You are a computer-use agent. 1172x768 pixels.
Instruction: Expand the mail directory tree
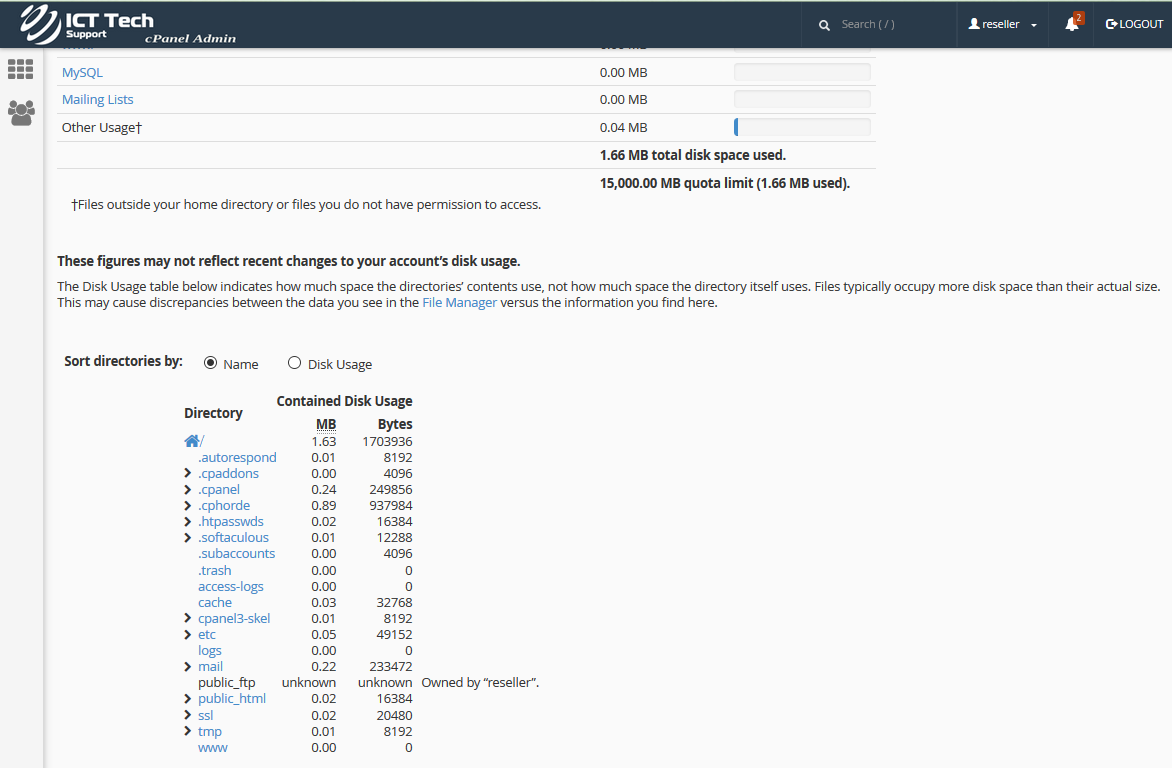point(188,667)
